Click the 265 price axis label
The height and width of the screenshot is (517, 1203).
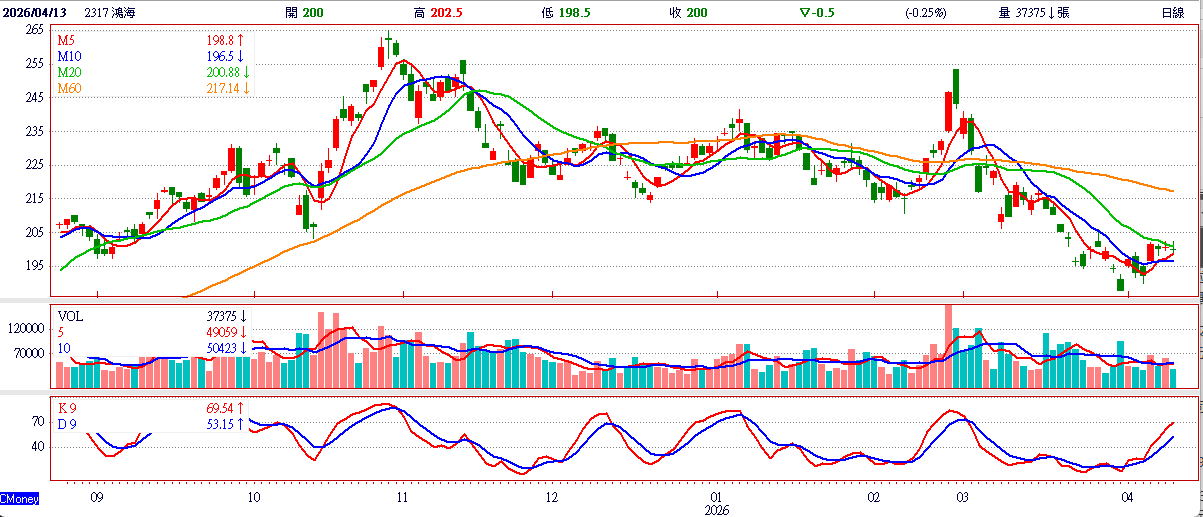pos(34,30)
